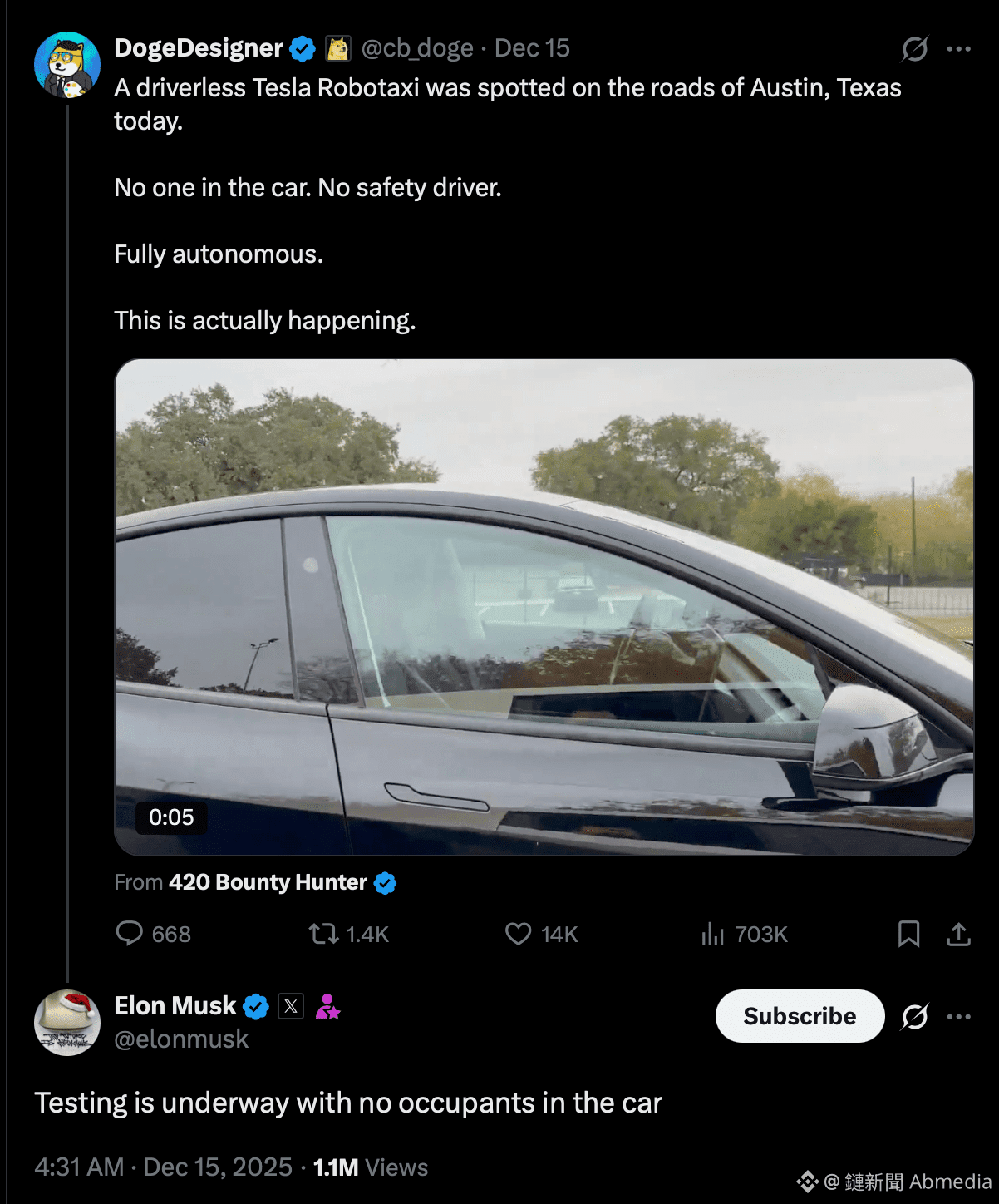Open Grok icon on DogeDesigner's post

pyautogui.click(x=914, y=49)
